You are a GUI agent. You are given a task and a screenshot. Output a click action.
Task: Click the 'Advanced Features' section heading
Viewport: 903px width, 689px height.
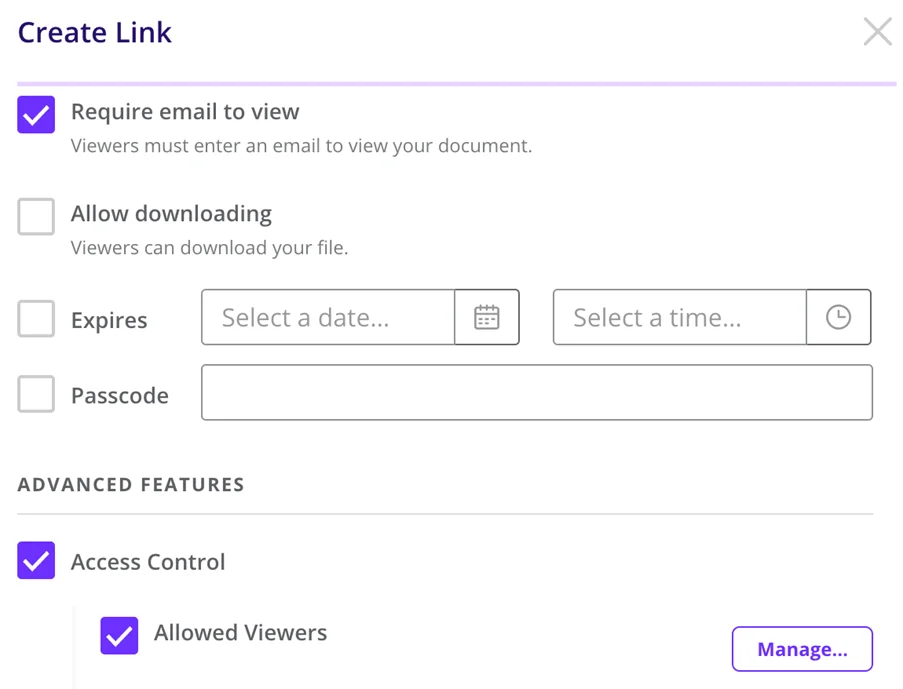point(131,485)
